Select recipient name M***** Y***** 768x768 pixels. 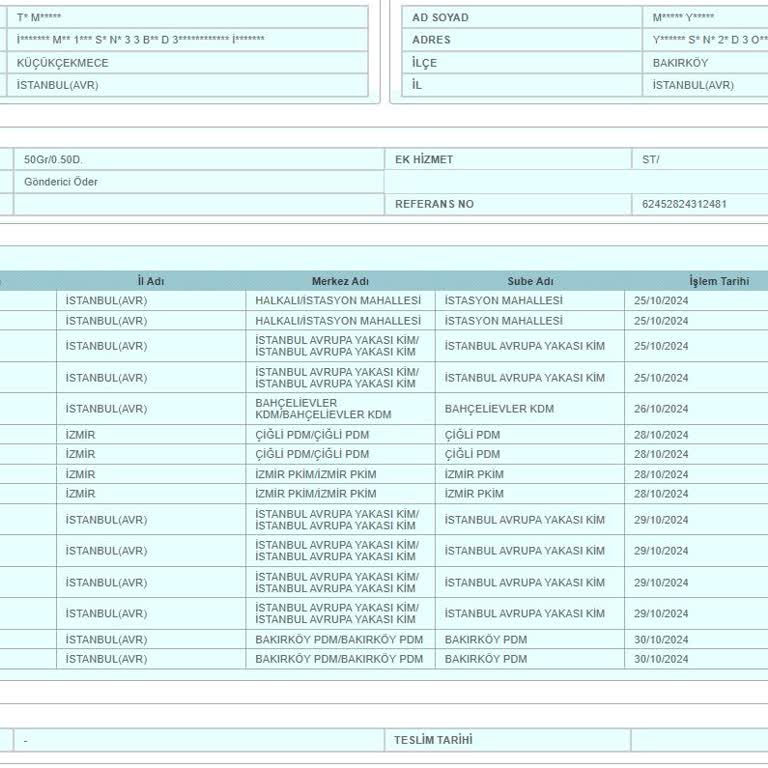tap(683, 18)
